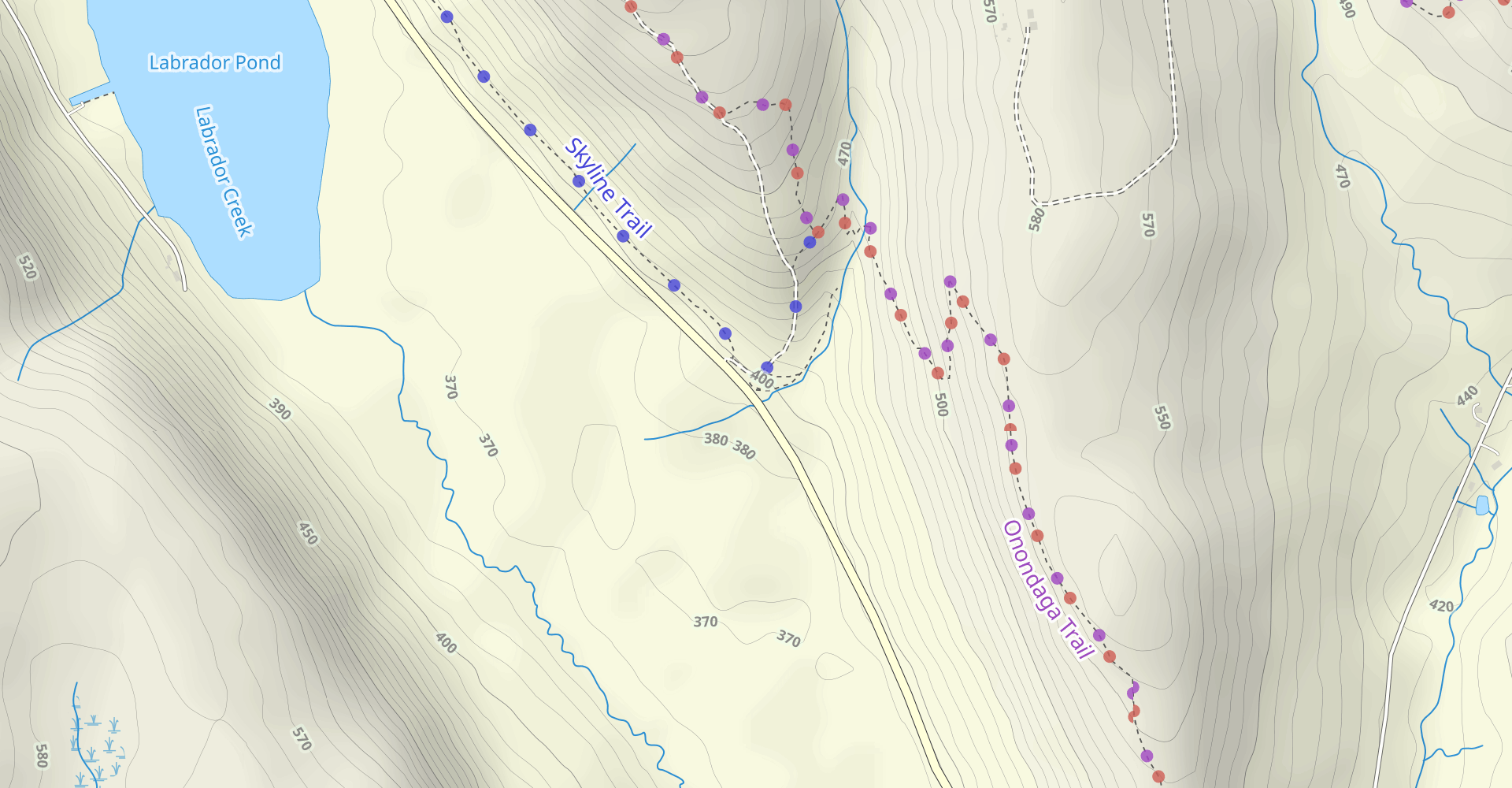Click the 520 contour elevation label
Image resolution: width=1512 pixels, height=788 pixels.
click(x=28, y=267)
